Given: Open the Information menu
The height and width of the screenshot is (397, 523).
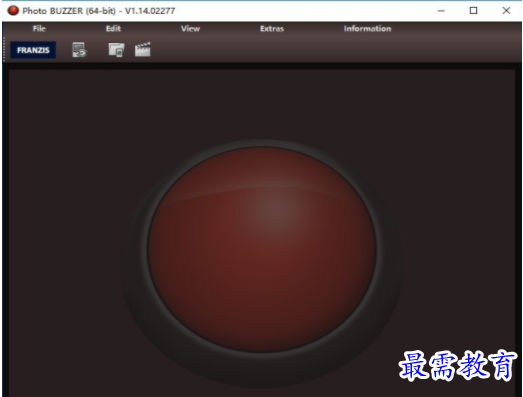Looking at the screenshot, I should pos(367,29).
